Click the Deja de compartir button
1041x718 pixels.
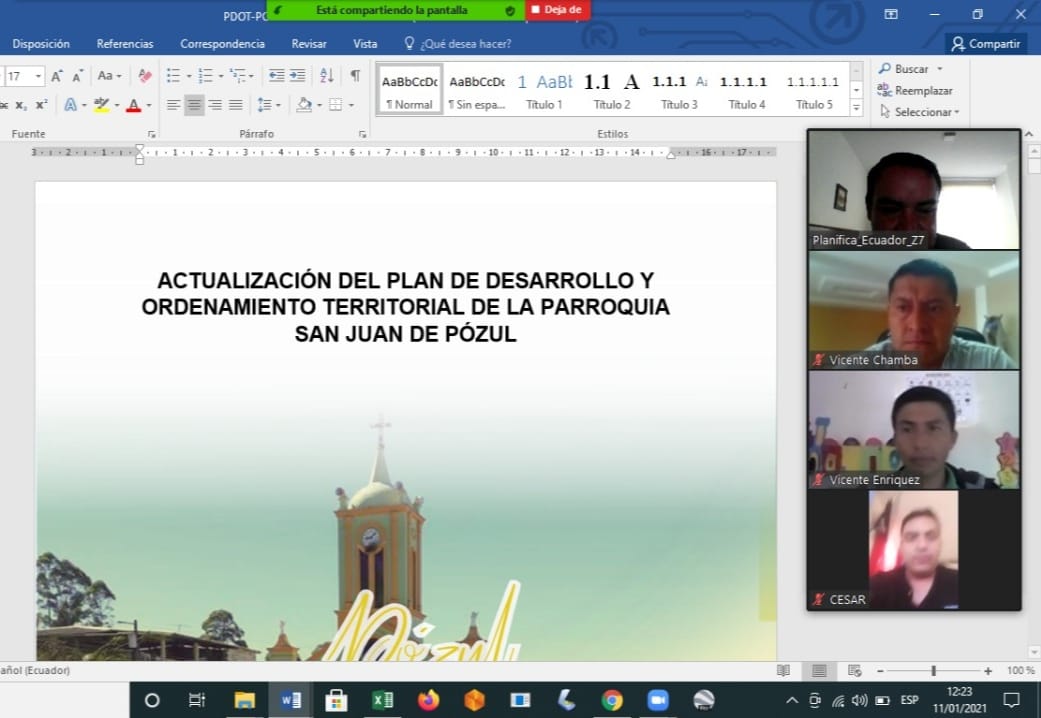tap(556, 9)
